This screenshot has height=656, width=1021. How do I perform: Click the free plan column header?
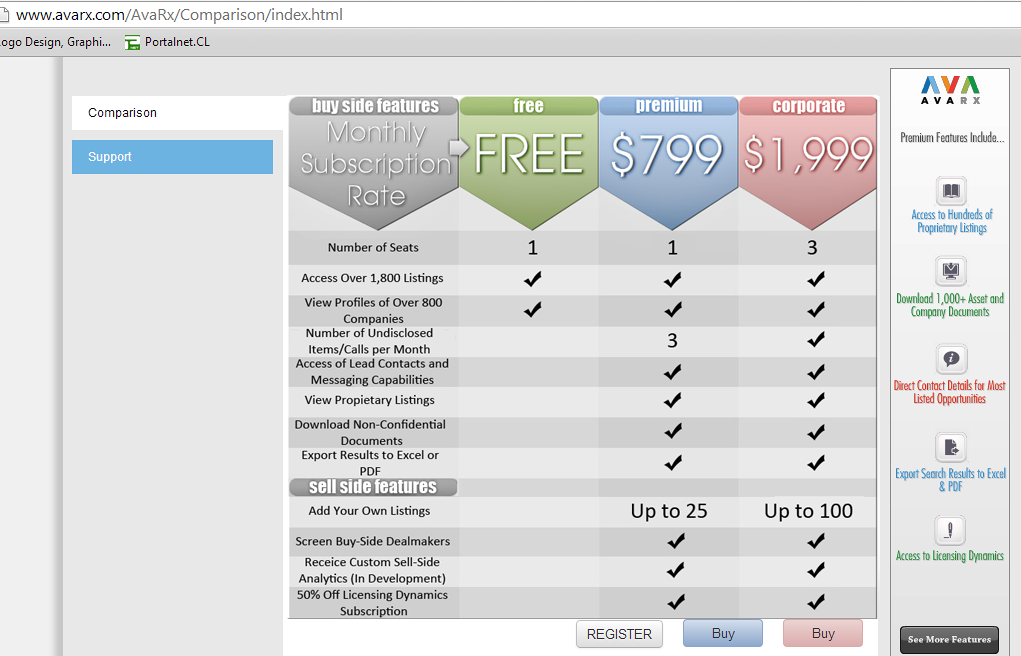[528, 106]
